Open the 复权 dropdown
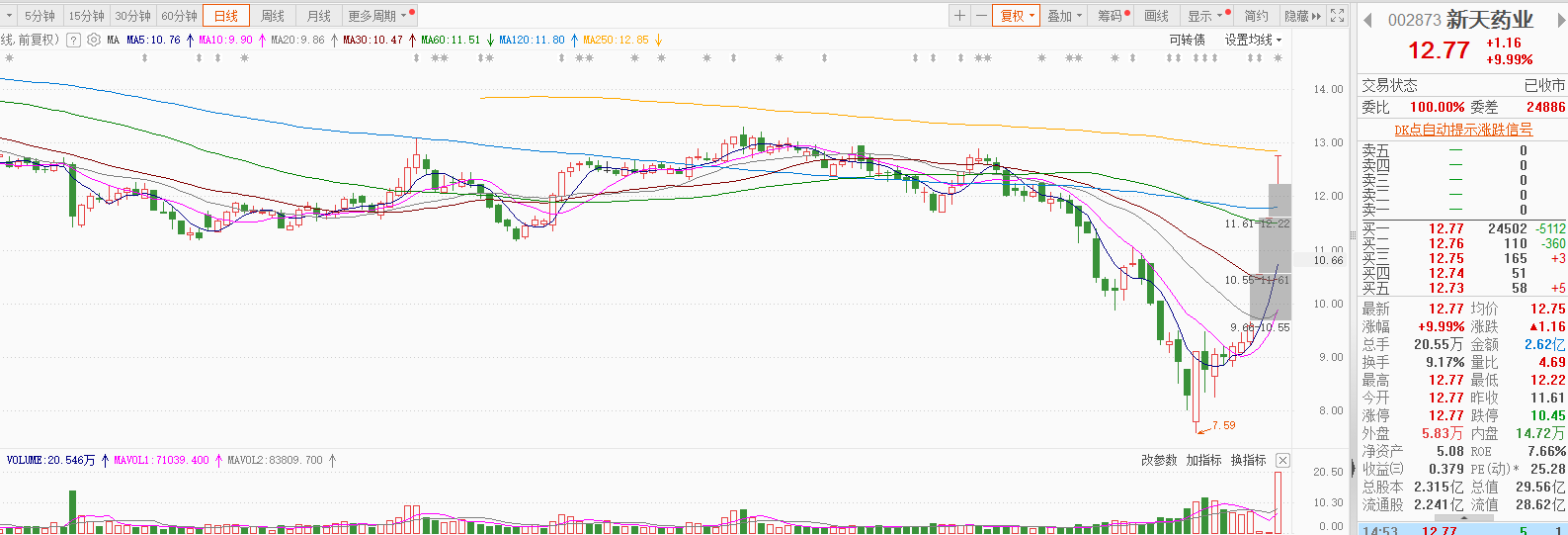Screen dimensions: 1568x535 tap(1017, 16)
